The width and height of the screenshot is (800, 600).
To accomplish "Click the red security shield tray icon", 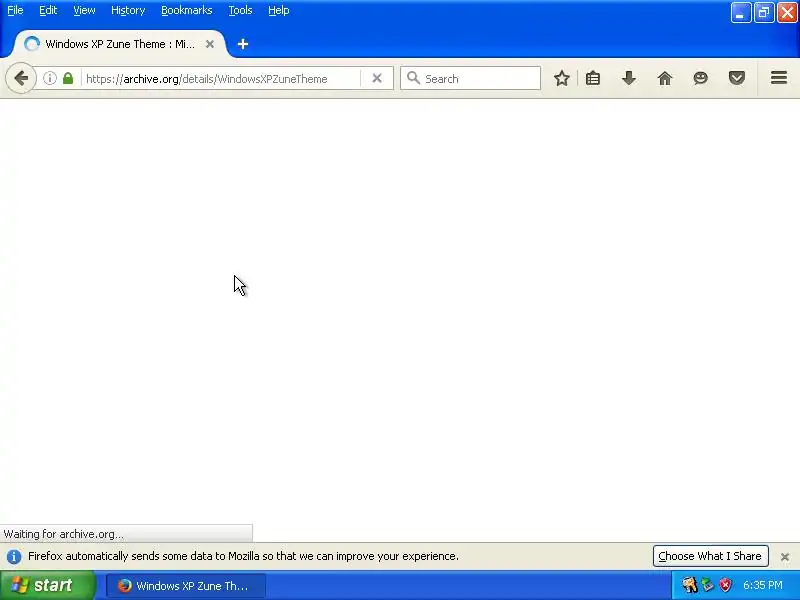I will pyautogui.click(x=725, y=585).
